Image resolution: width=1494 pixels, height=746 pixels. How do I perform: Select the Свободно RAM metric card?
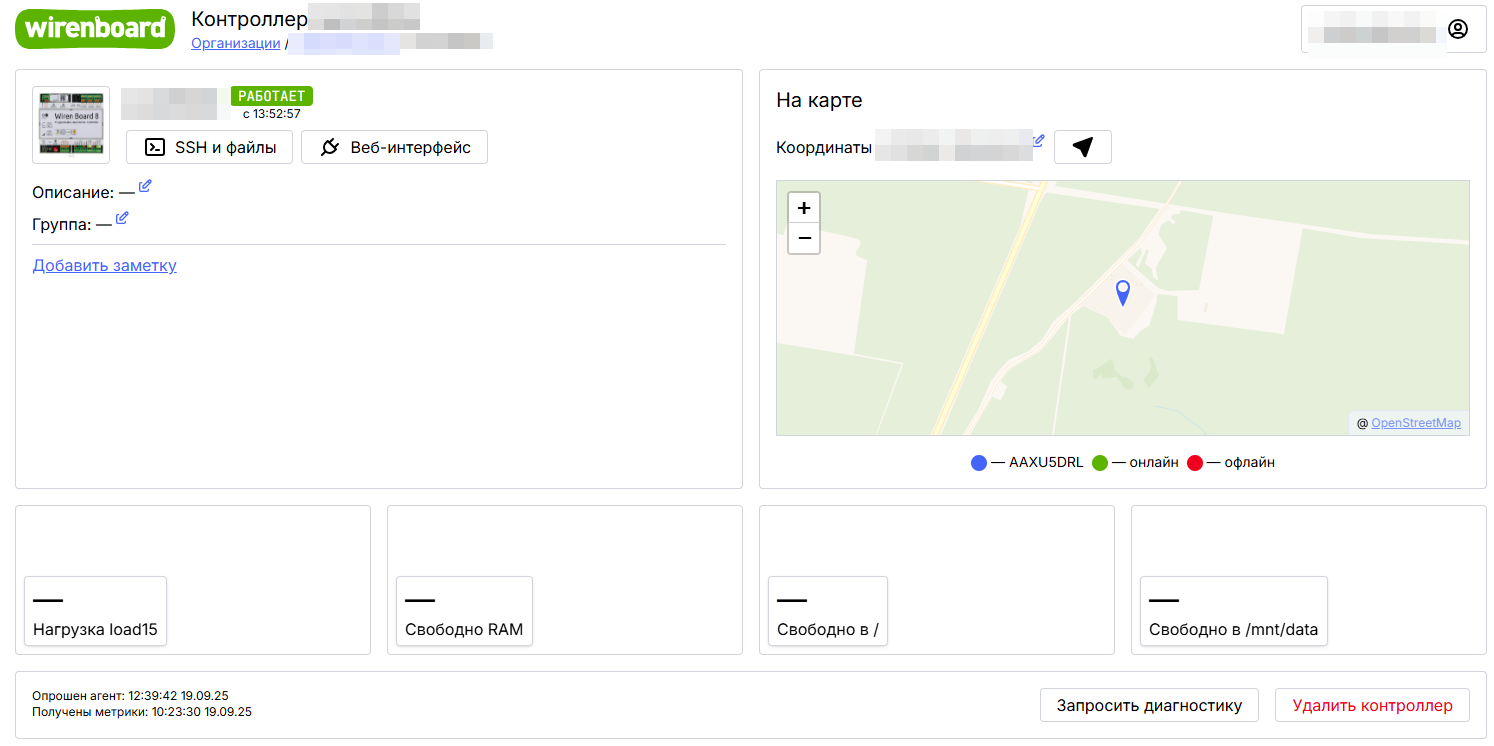464,611
